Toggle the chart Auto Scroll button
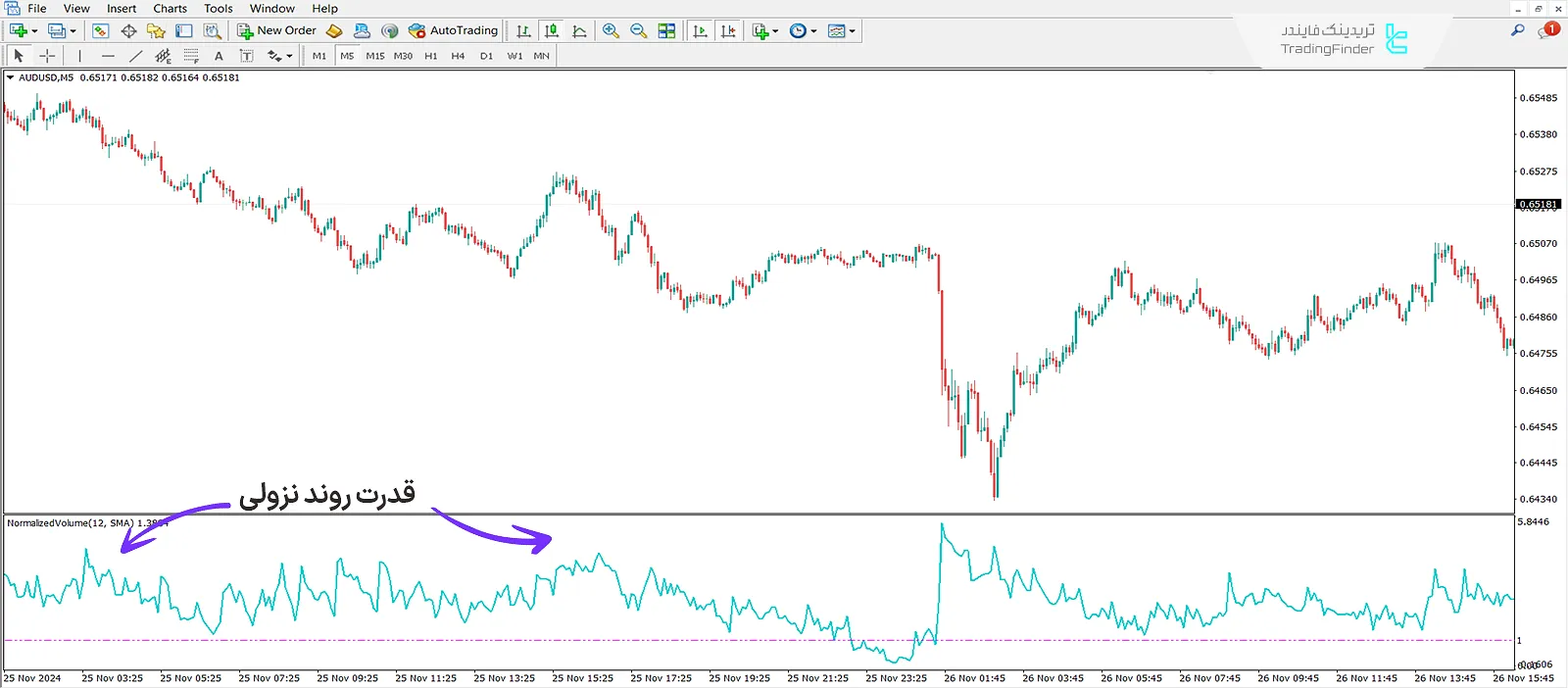This screenshot has height=688, width=1568. (700, 31)
